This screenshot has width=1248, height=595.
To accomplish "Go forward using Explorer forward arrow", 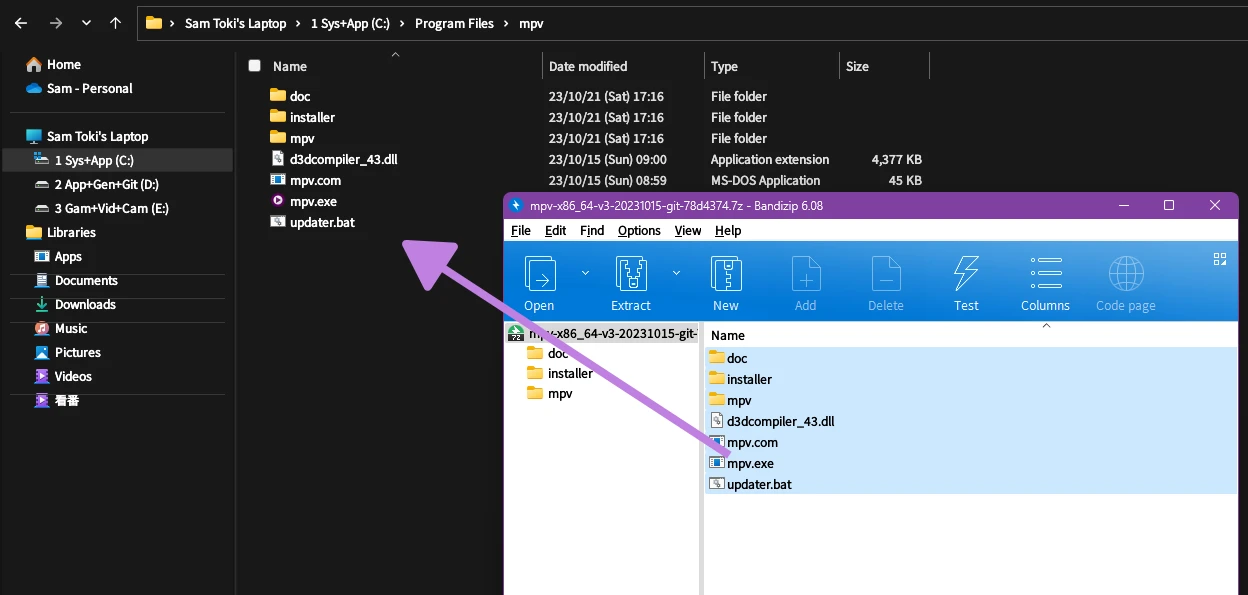I will (x=55, y=23).
